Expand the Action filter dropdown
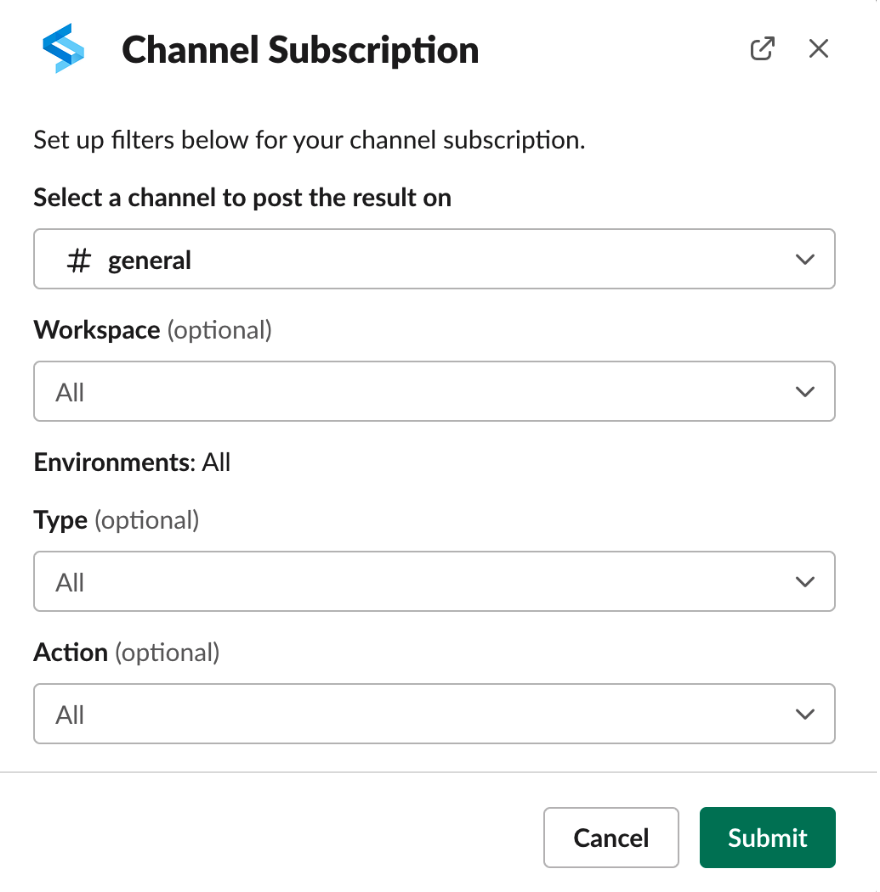This screenshot has width=880, height=892. (x=434, y=714)
